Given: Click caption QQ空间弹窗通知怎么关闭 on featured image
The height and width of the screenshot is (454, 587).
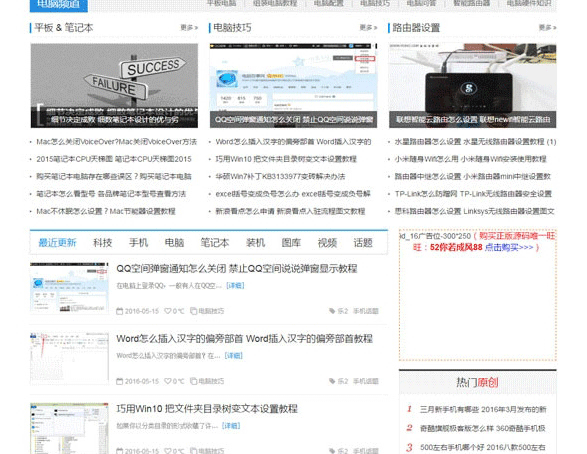Looking at the screenshot, I should click(294, 120).
